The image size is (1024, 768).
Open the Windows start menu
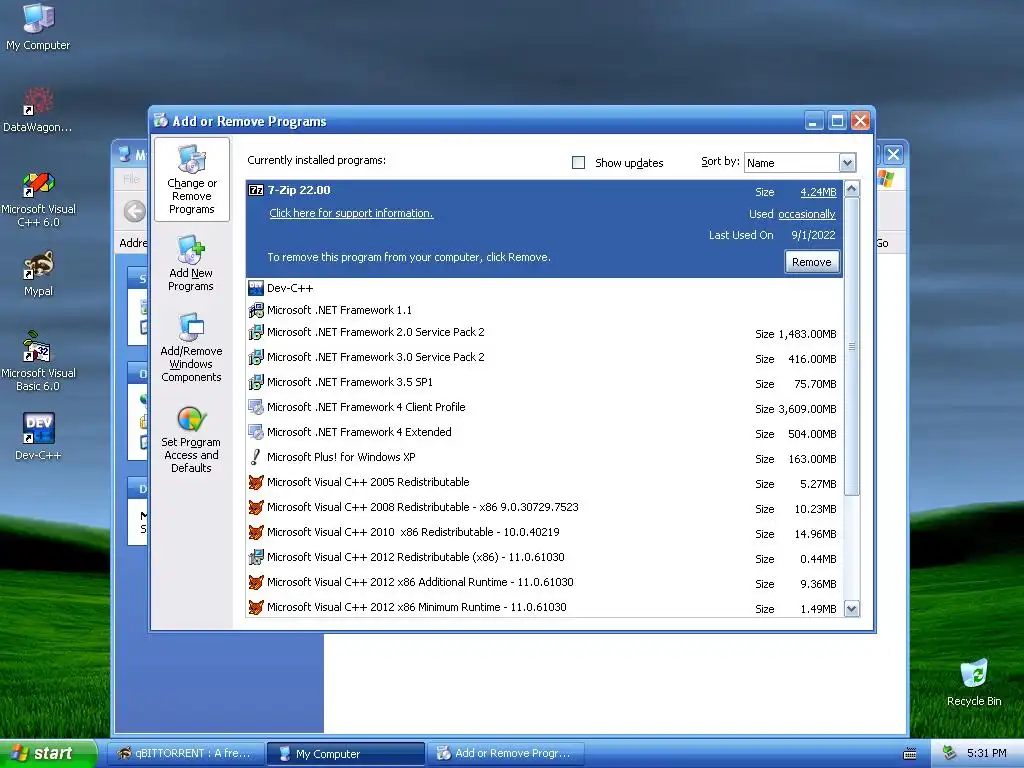click(x=48, y=753)
